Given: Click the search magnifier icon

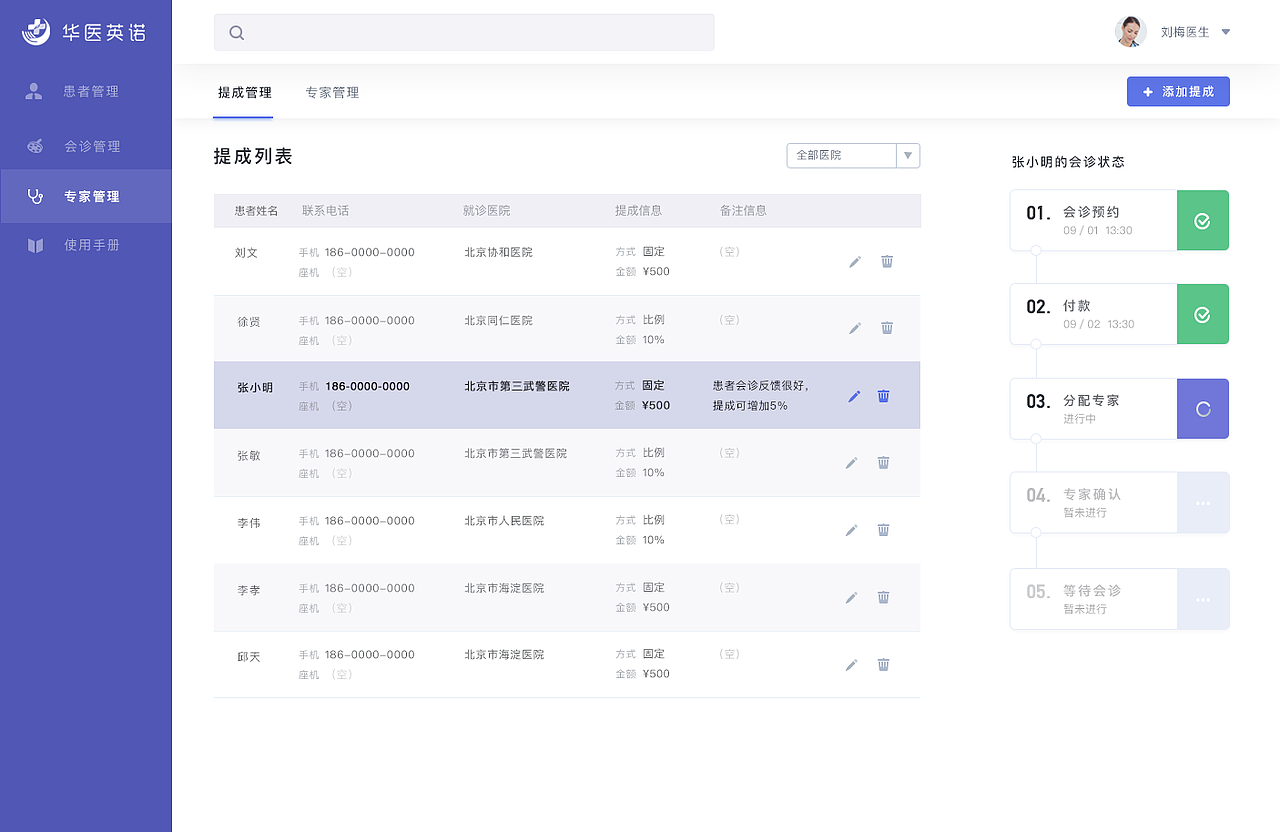Looking at the screenshot, I should tap(236, 32).
